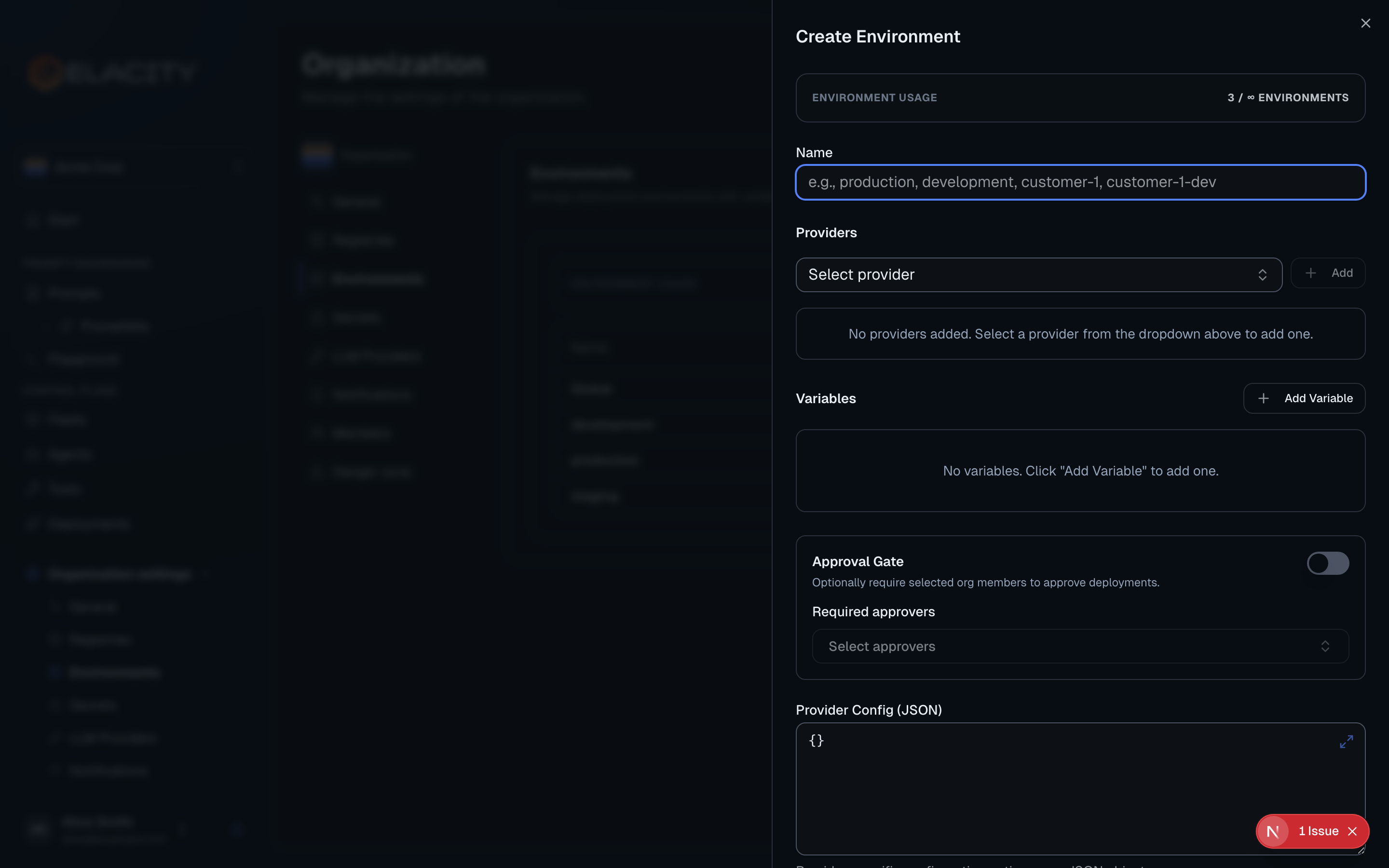Screen dimensions: 1389x868
Task: Click the Environment Usage summary card
Action: 1080,97
